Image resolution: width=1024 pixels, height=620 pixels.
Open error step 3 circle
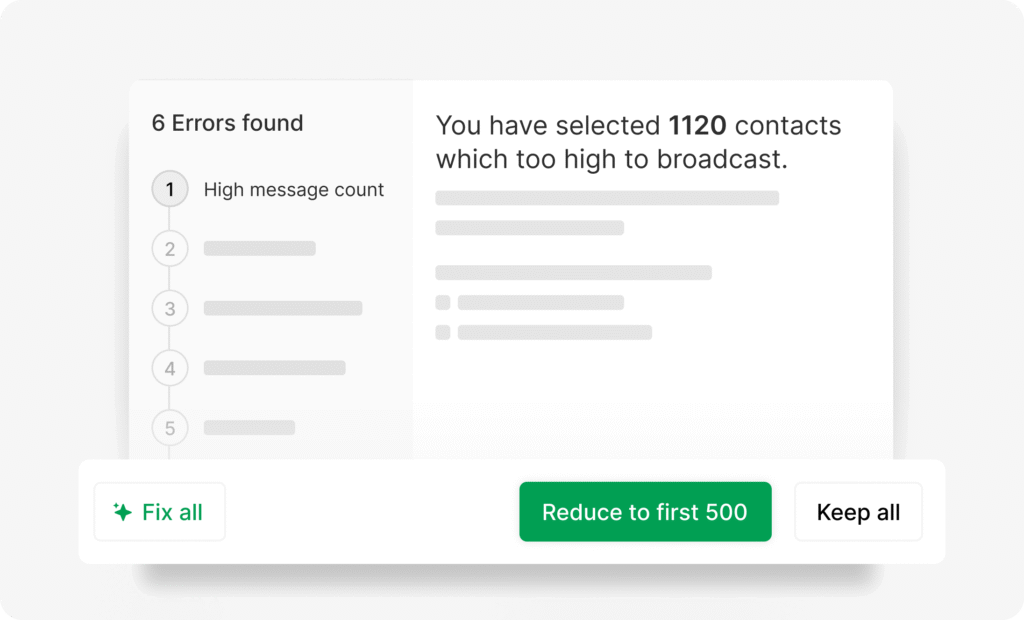pyautogui.click(x=170, y=309)
